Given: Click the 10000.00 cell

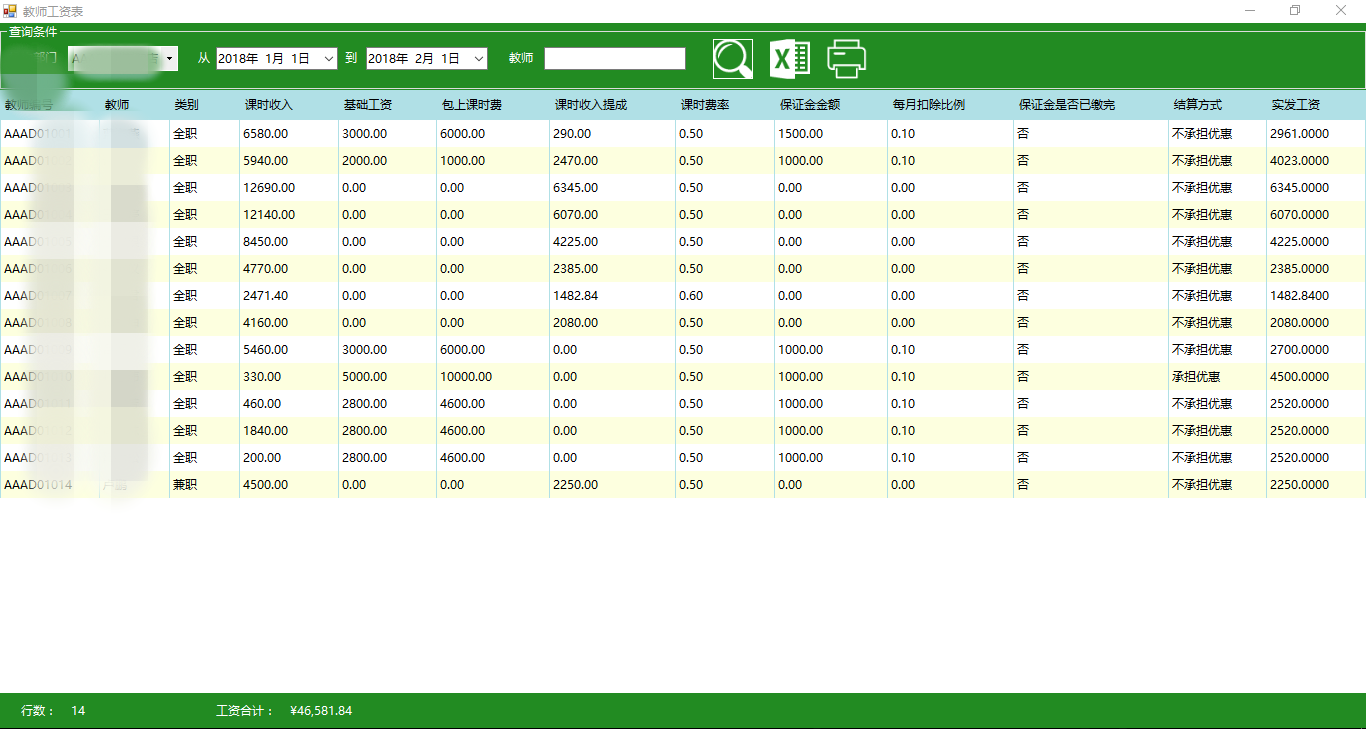Looking at the screenshot, I should (493, 377).
